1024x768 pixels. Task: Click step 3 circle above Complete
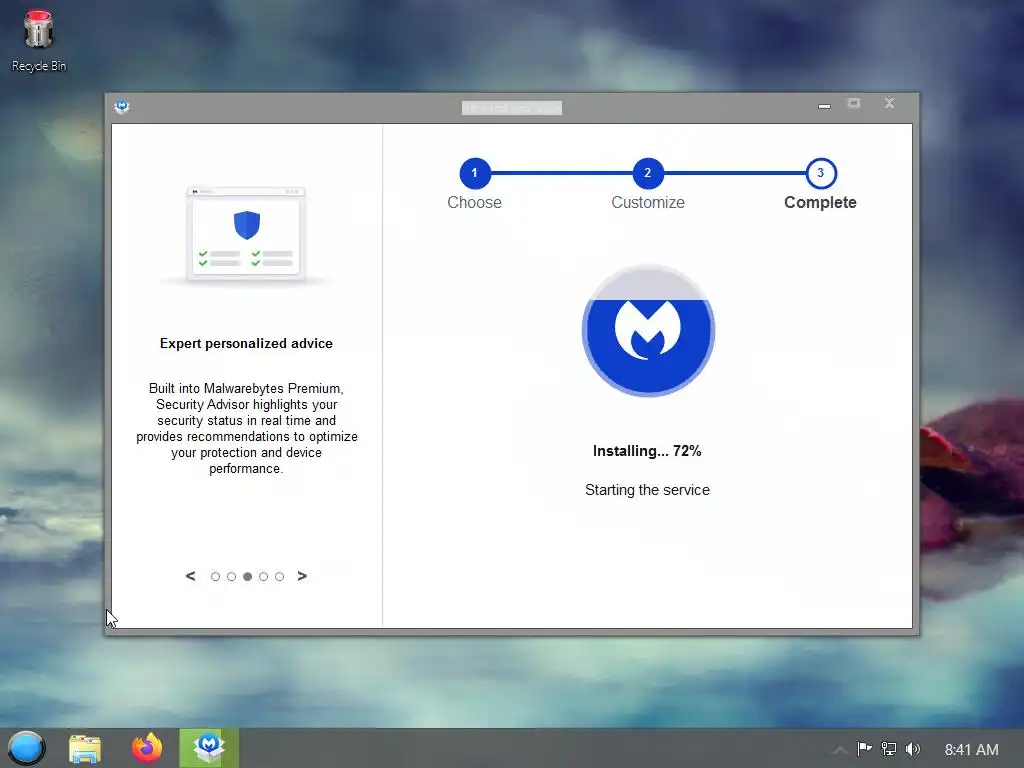[x=821, y=173]
